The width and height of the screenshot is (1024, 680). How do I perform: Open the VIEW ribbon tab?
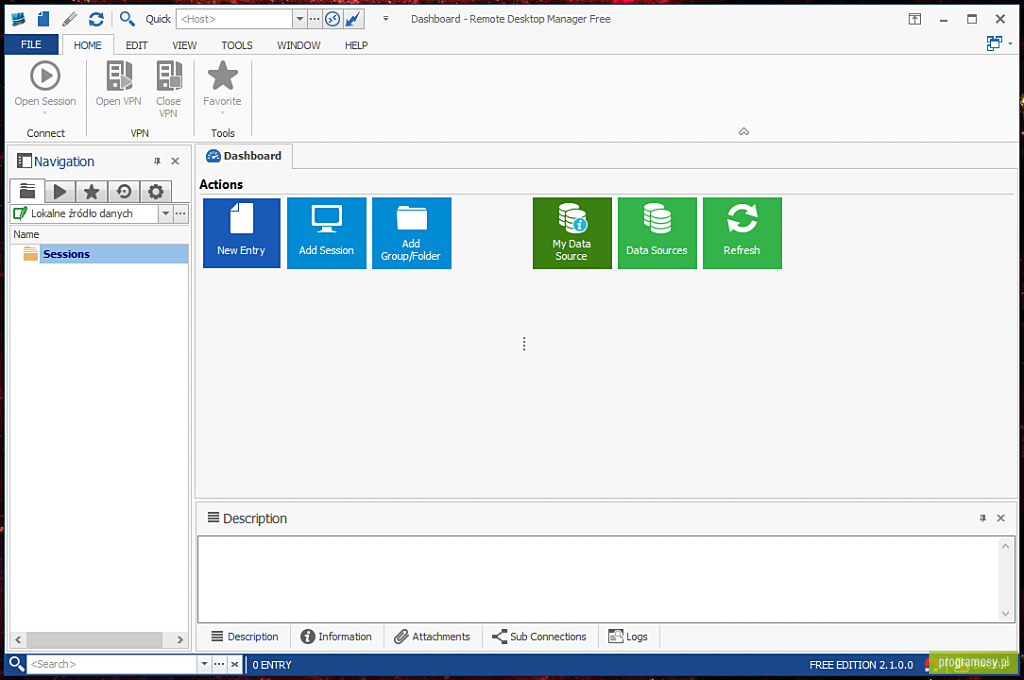click(x=184, y=45)
